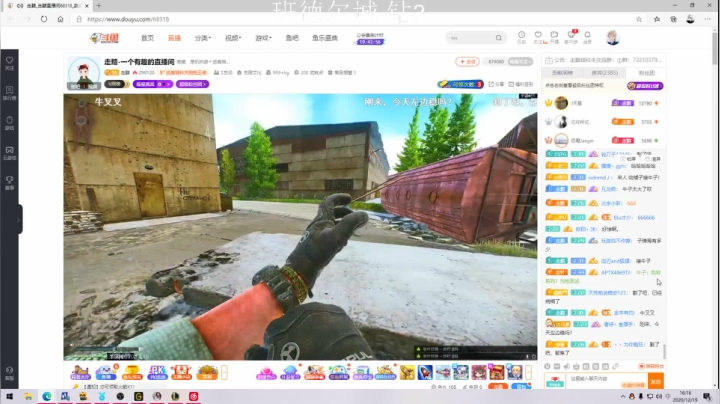Click the third-ranked fan avatar with bronze crown

(561, 140)
